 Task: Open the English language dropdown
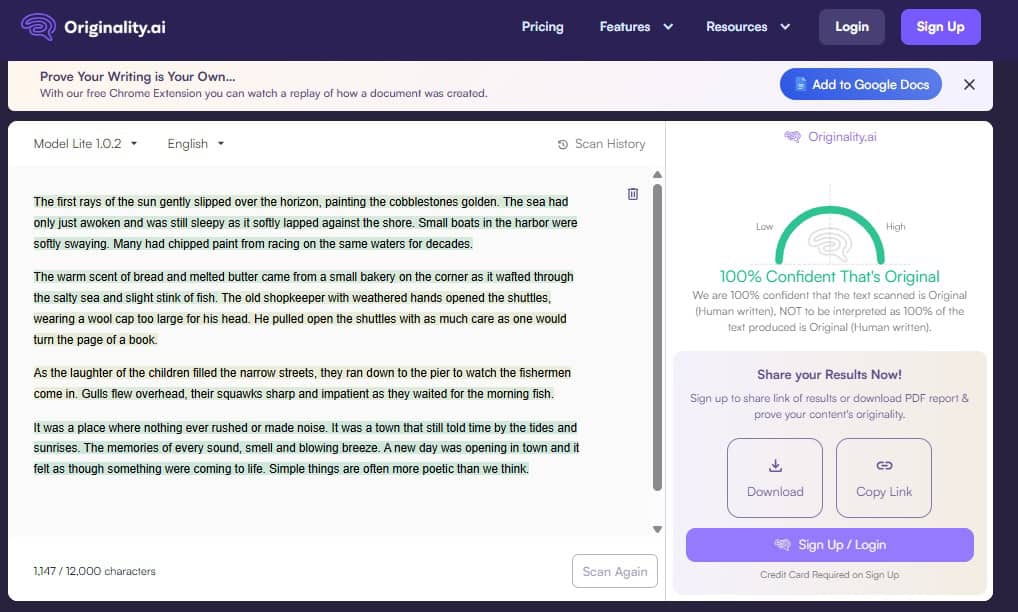(195, 143)
